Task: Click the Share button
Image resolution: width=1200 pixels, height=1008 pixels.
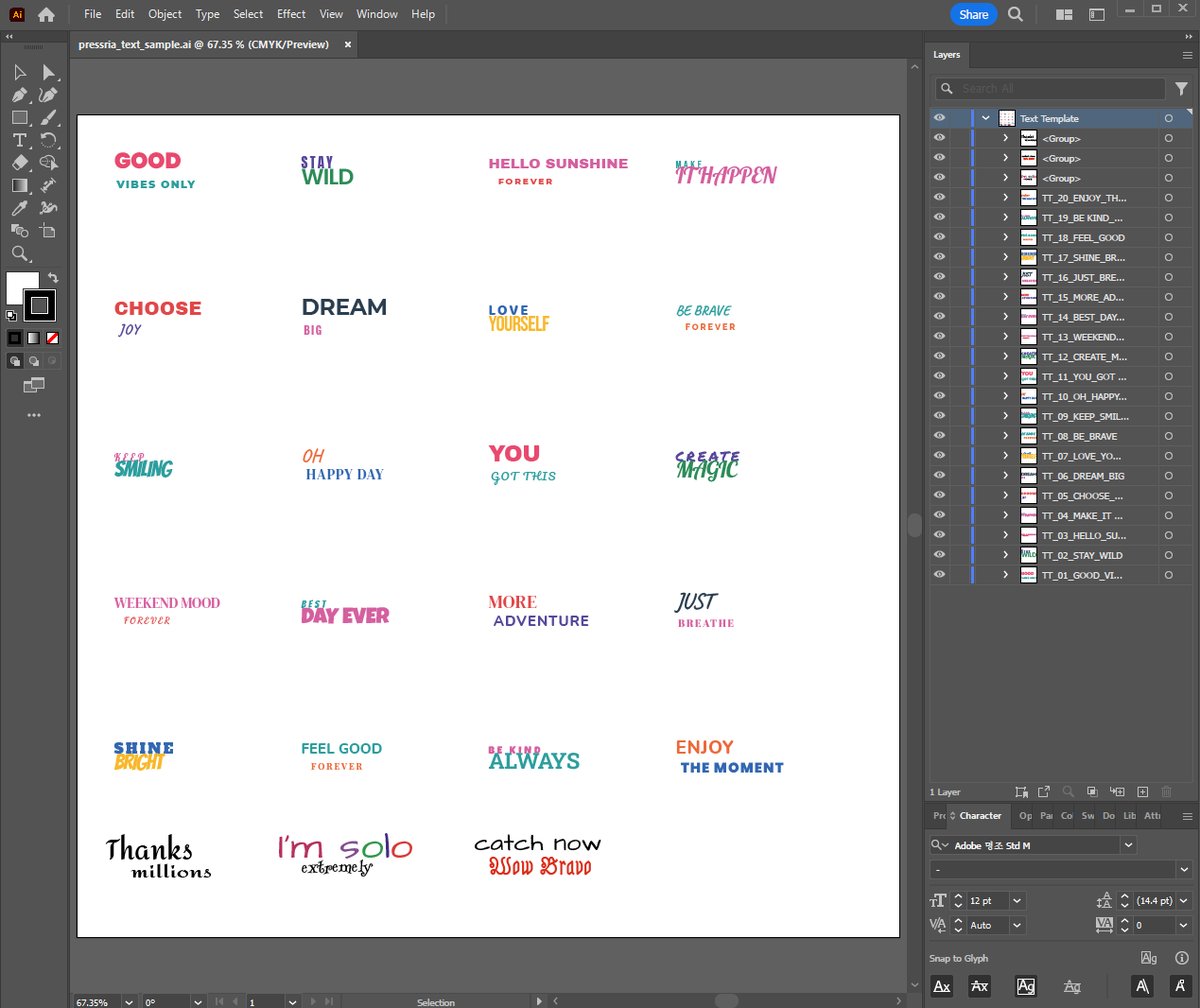Action: (x=973, y=14)
